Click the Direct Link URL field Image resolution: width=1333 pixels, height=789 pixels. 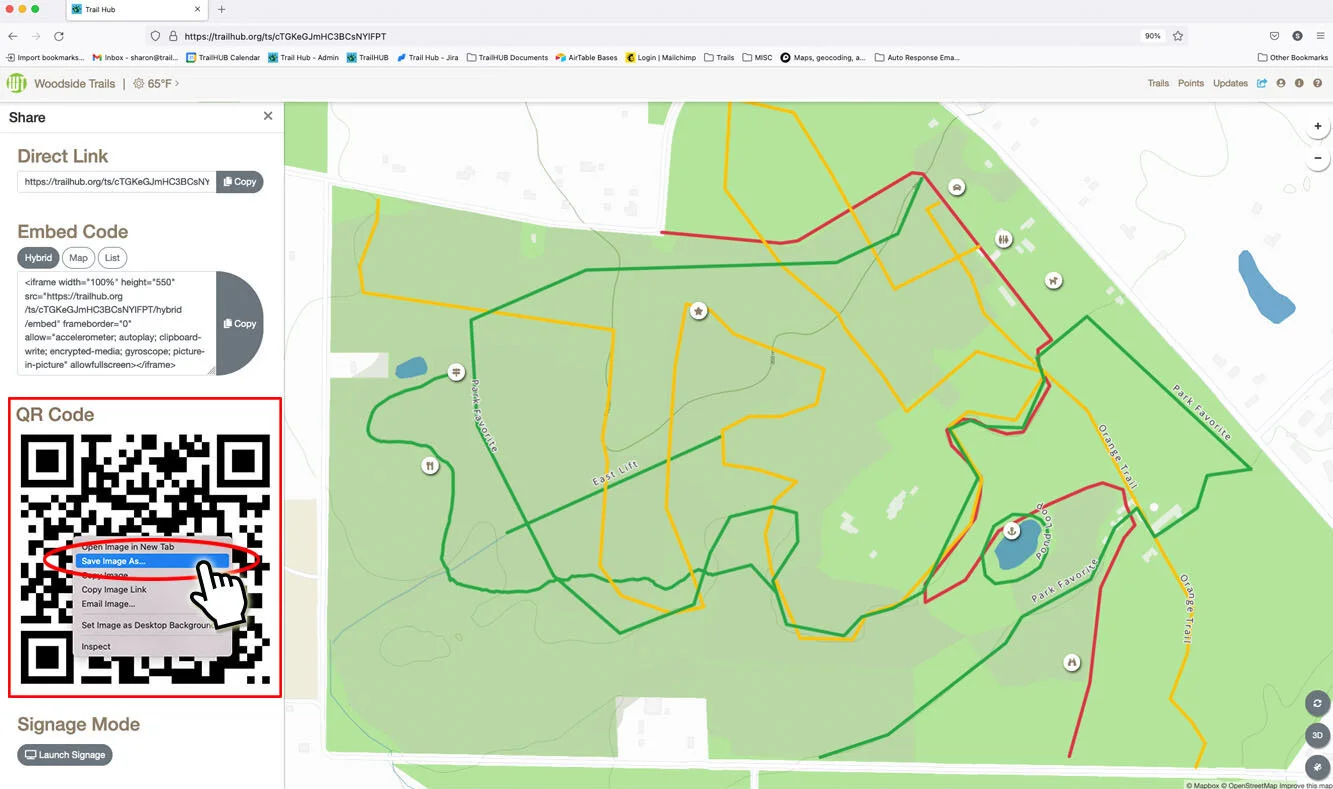[x=116, y=182]
